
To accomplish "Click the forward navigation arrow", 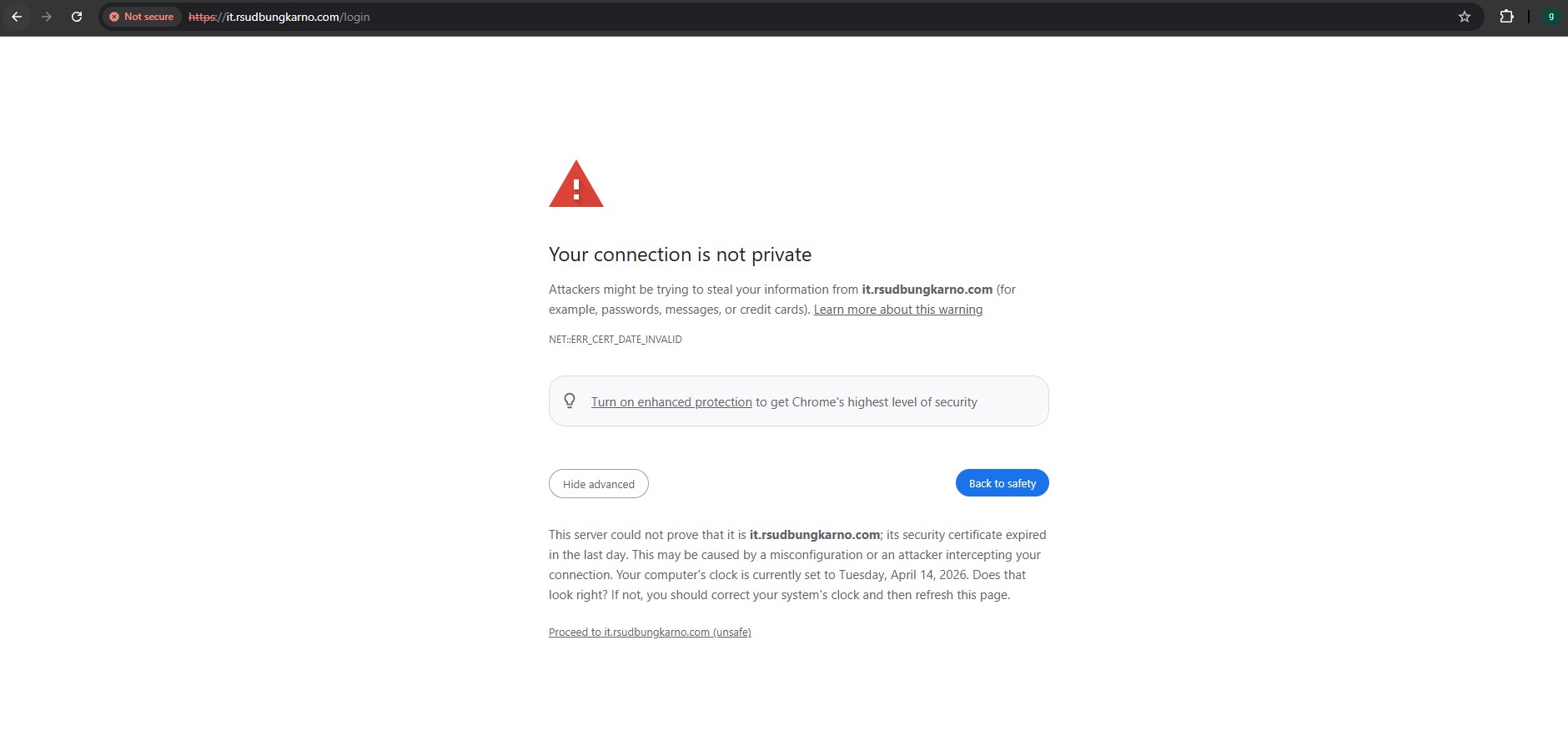I will [47, 17].
